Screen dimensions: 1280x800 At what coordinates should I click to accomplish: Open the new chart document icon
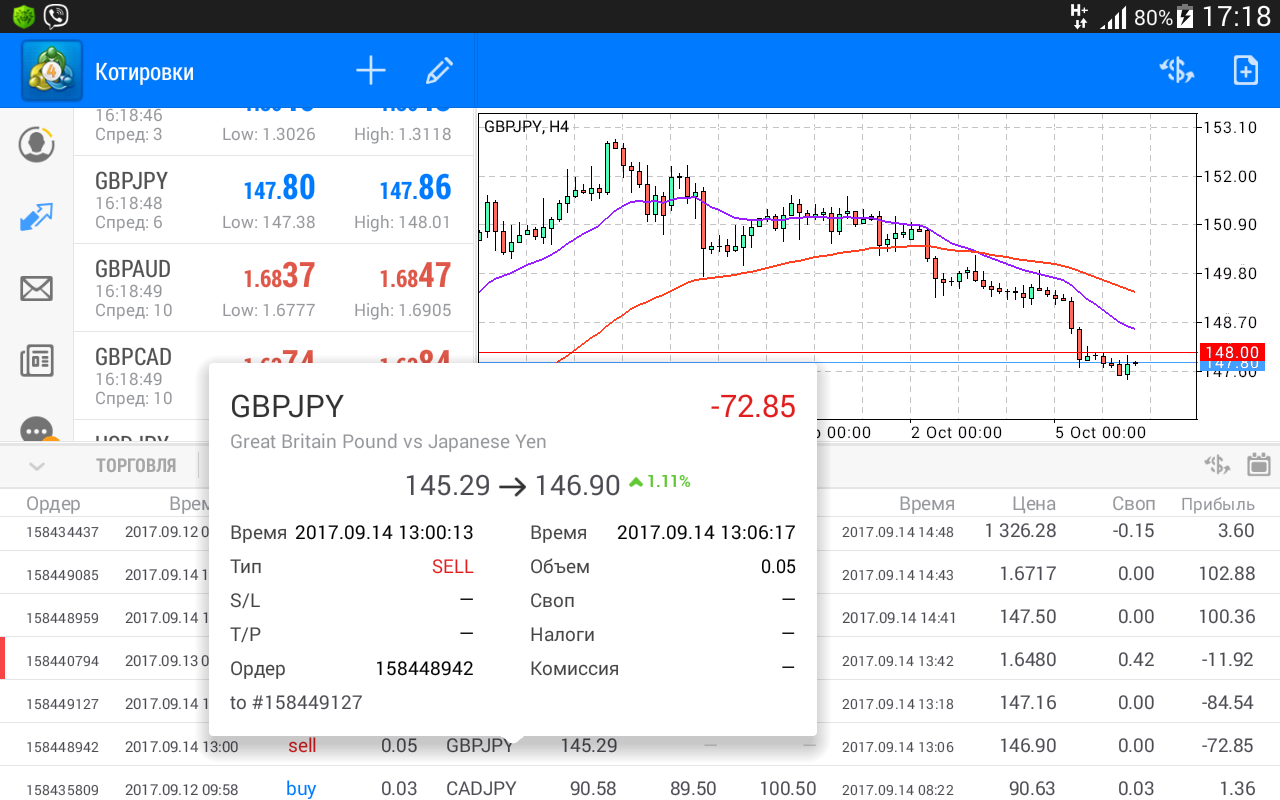click(x=1245, y=71)
